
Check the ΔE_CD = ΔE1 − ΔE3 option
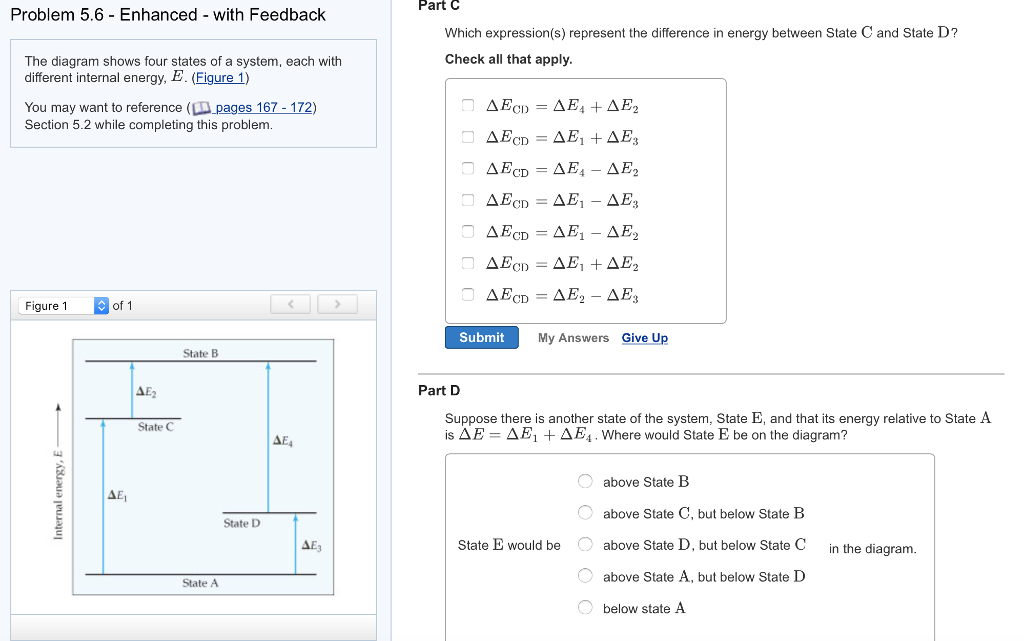(467, 201)
